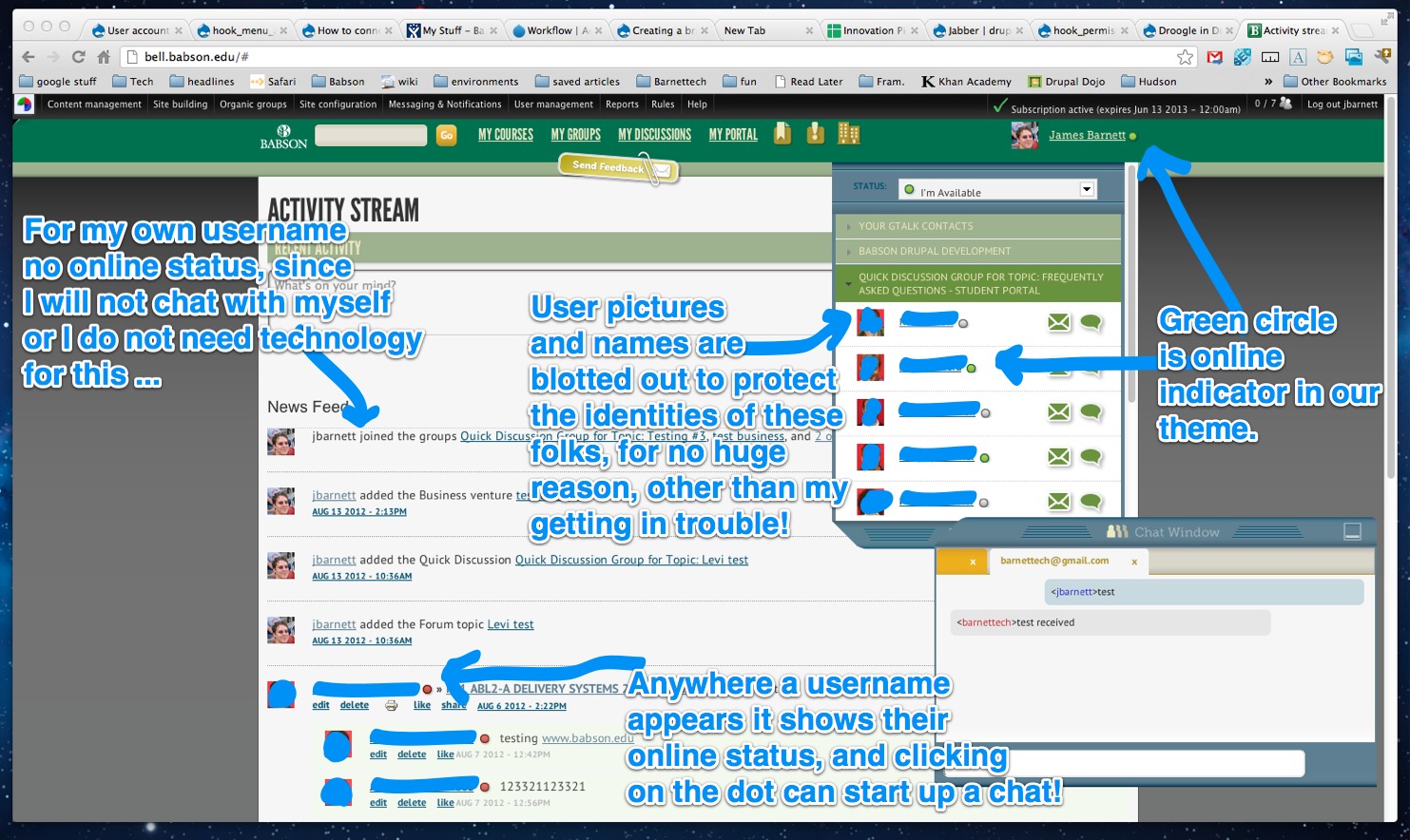Click the printer icon next to delete link
1410x840 pixels.
point(391,705)
